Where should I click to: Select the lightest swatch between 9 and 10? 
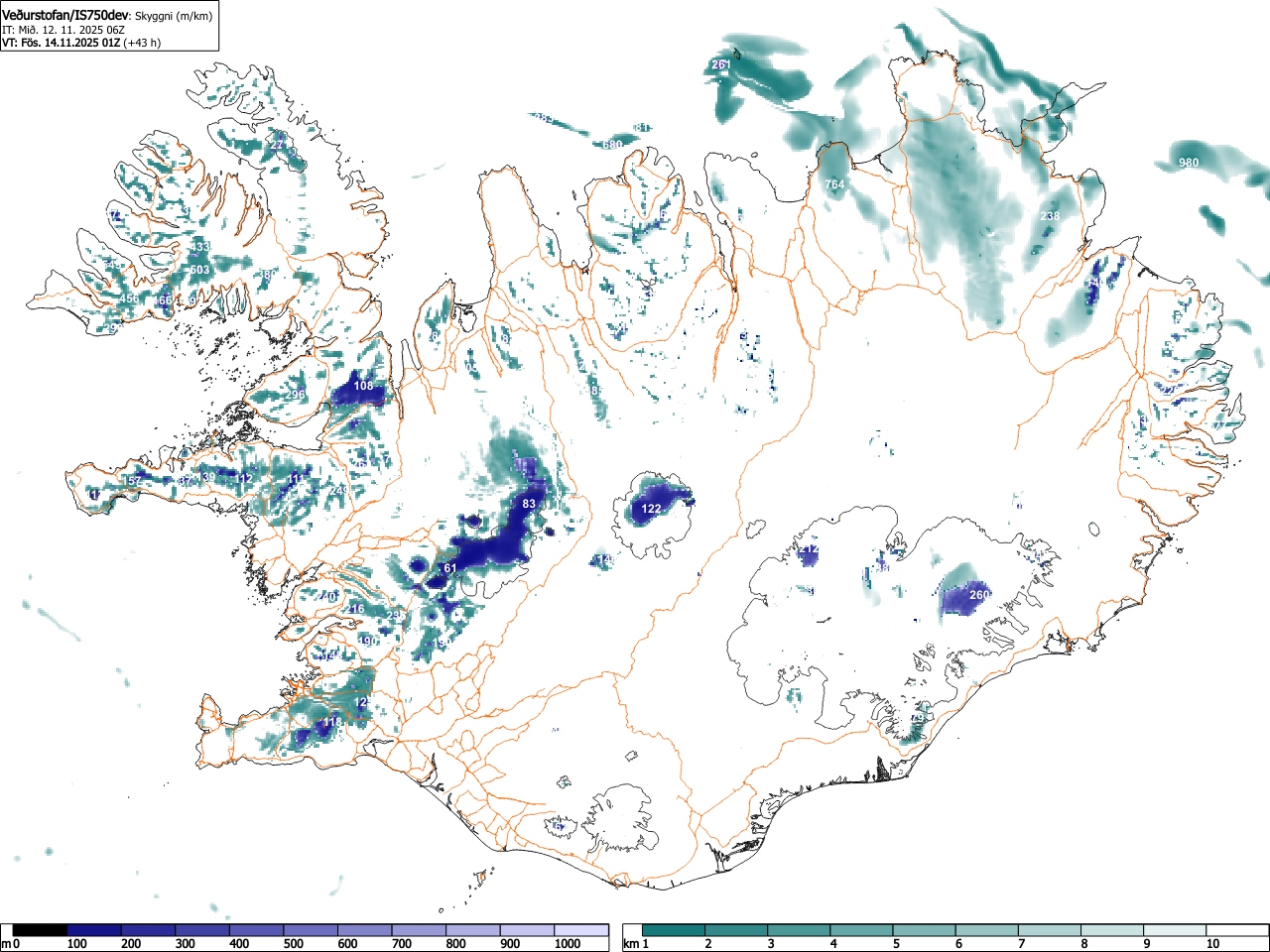[x=1175, y=930]
